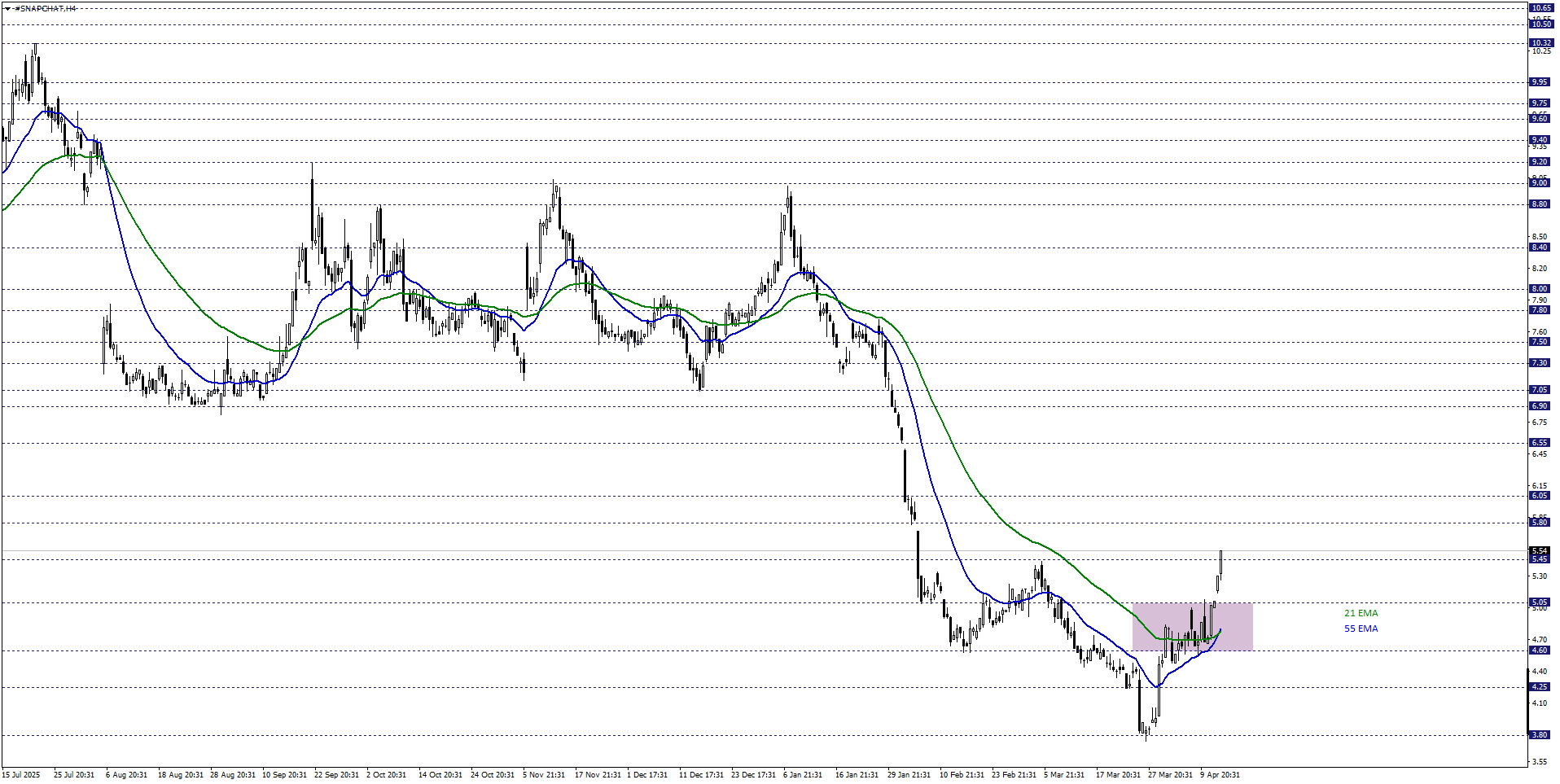
Task: Click the 10.65 price level label
Action: pos(1540,8)
